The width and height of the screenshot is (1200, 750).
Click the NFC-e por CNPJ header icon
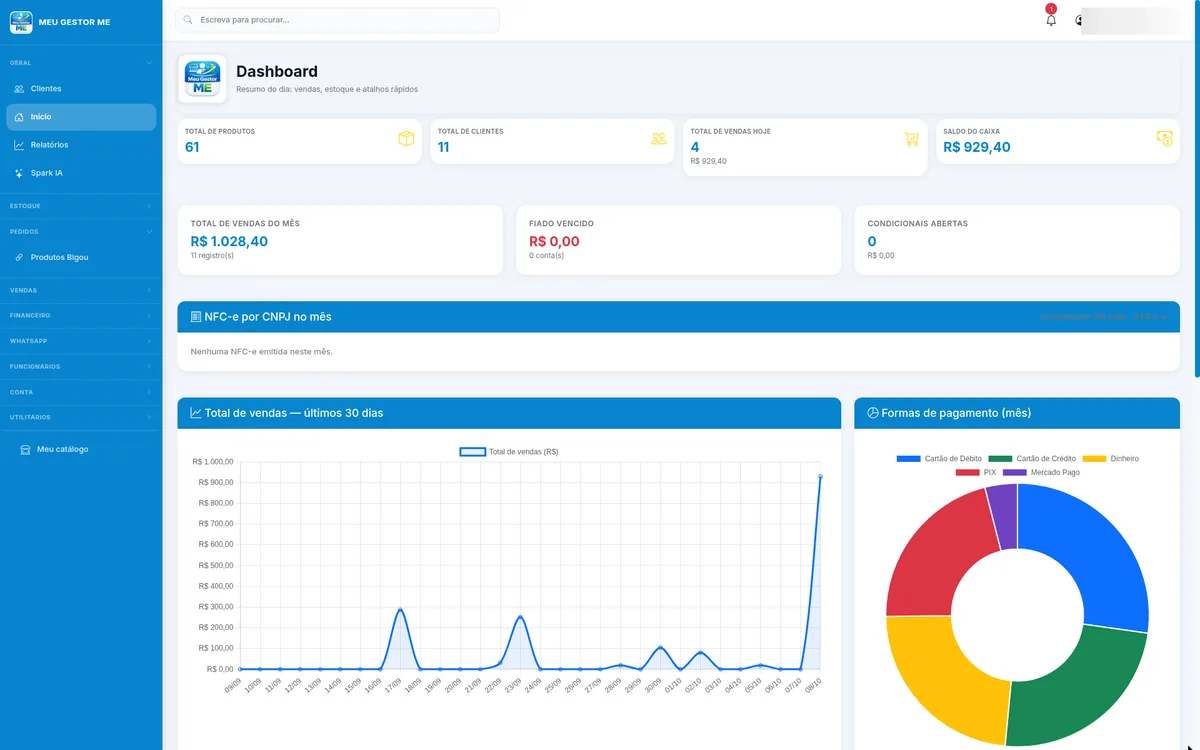click(x=196, y=317)
